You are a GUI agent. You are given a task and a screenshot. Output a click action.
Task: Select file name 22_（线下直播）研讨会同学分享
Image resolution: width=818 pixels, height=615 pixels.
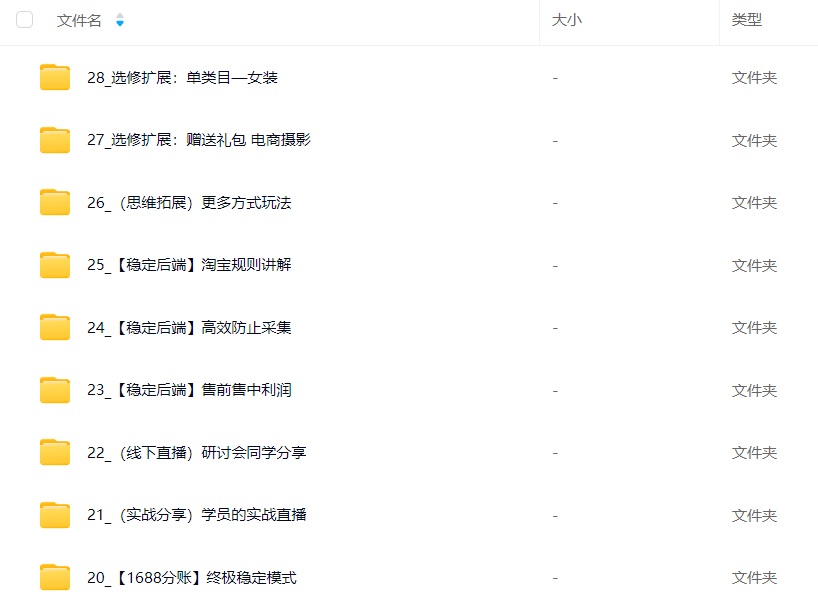pos(197,453)
